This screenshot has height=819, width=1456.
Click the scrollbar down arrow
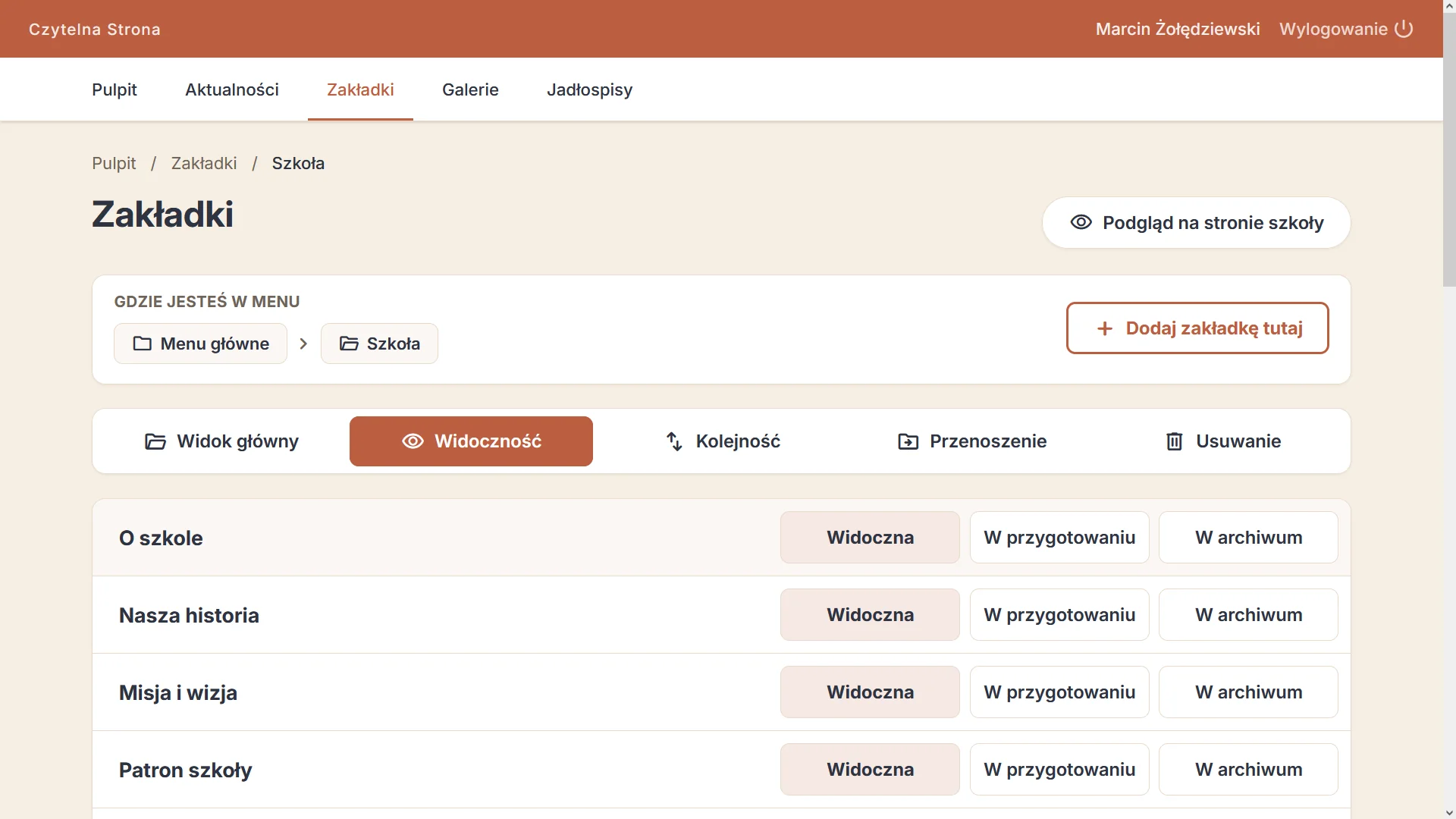tap(1449, 812)
